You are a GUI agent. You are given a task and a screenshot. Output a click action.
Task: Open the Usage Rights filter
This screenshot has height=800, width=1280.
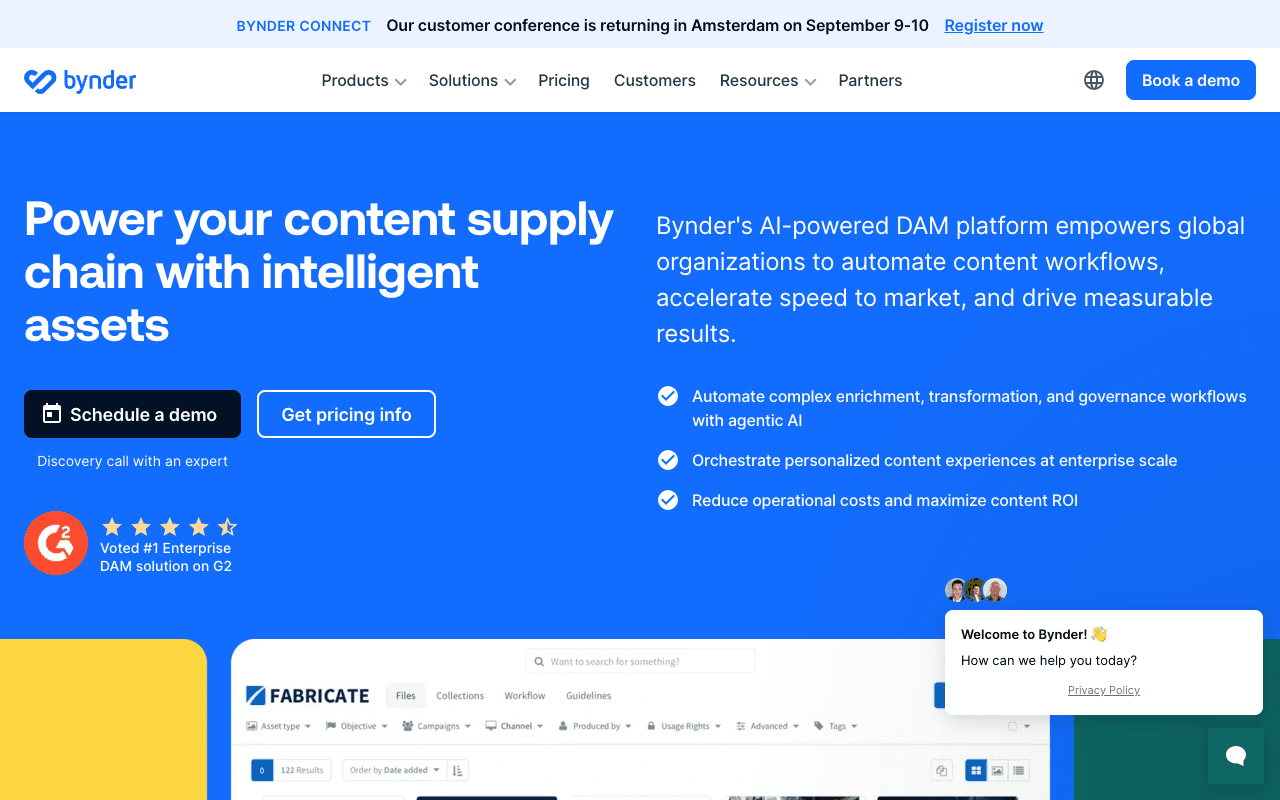684,726
